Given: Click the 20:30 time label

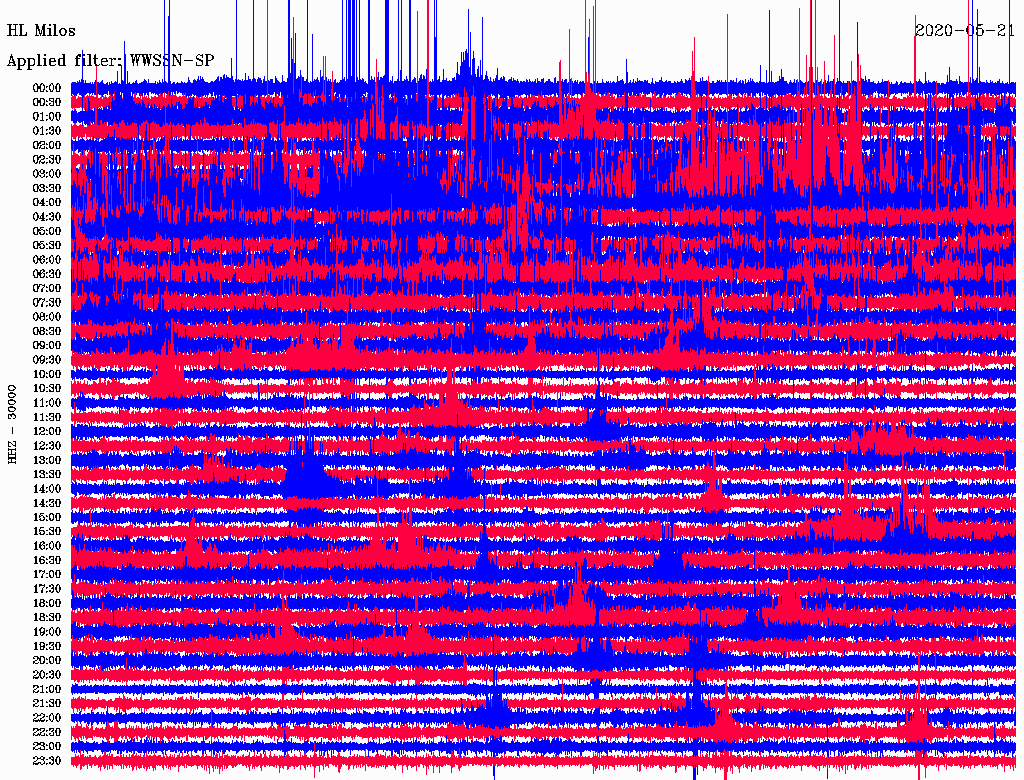Looking at the screenshot, I should pos(47,675).
